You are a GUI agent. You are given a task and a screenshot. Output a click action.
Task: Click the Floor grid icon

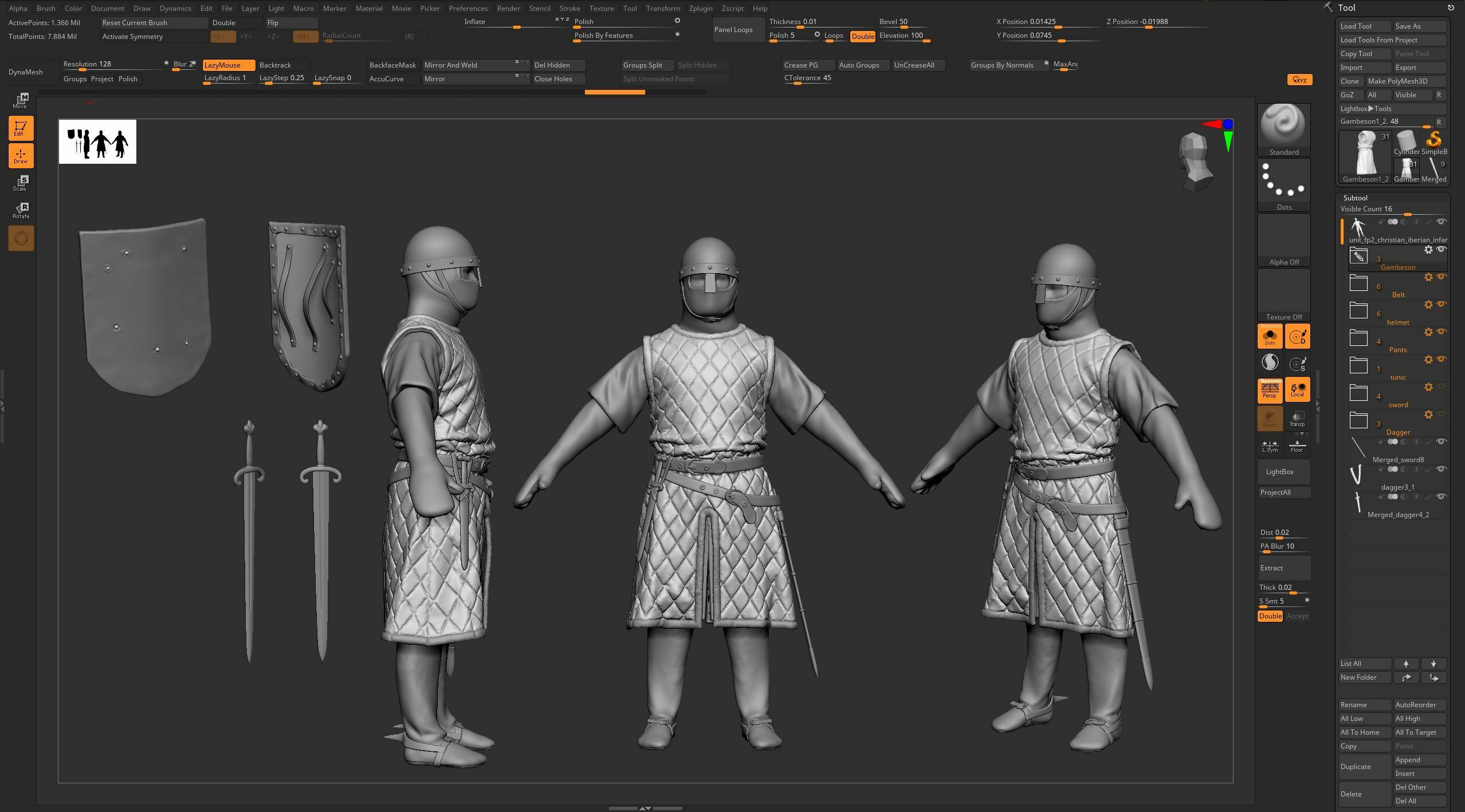pyautogui.click(x=1297, y=445)
